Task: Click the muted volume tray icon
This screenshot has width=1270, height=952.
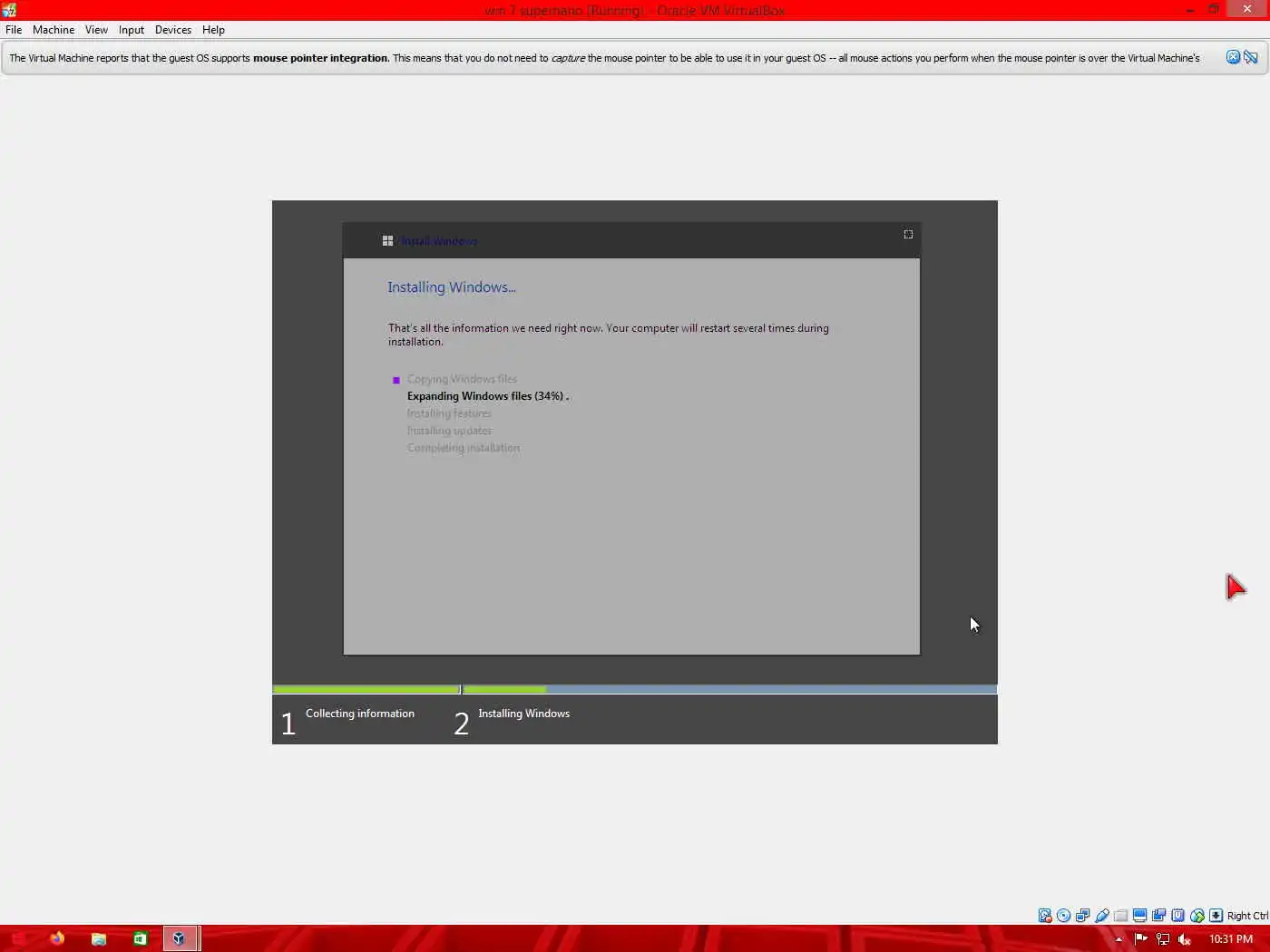Action: (1184, 939)
